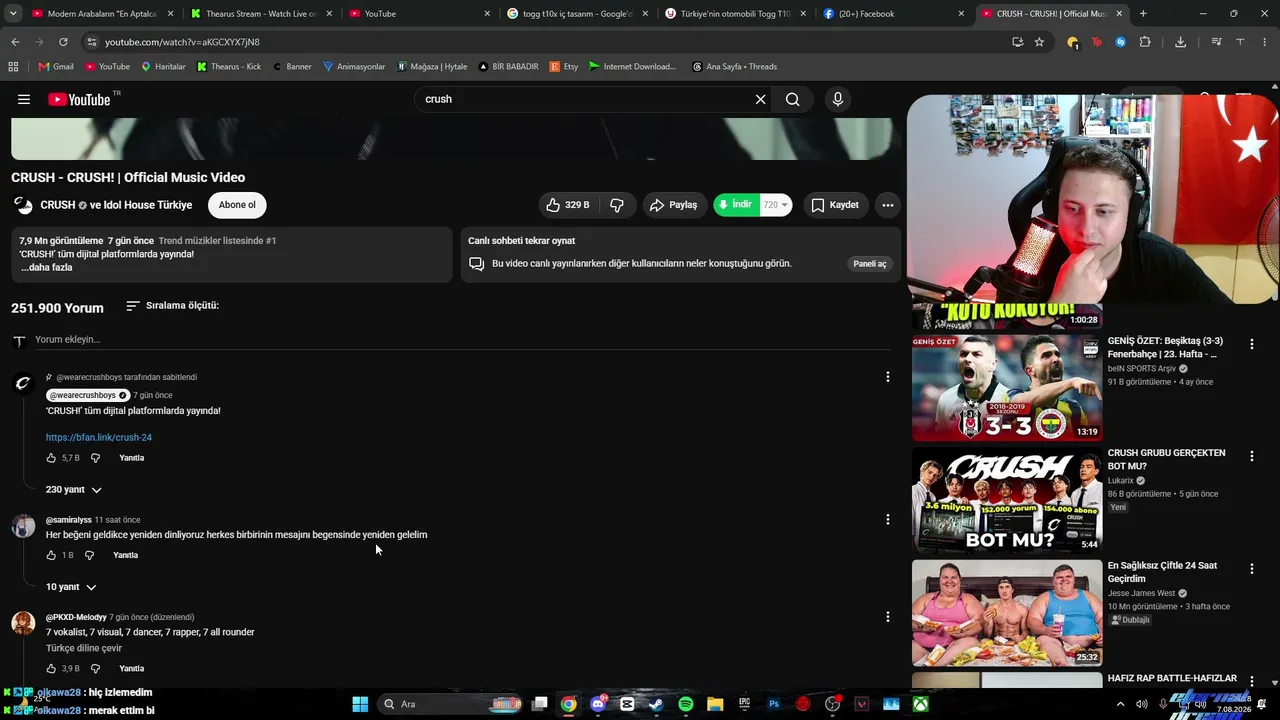Open the browser extensions puzzle icon

[1145, 42]
